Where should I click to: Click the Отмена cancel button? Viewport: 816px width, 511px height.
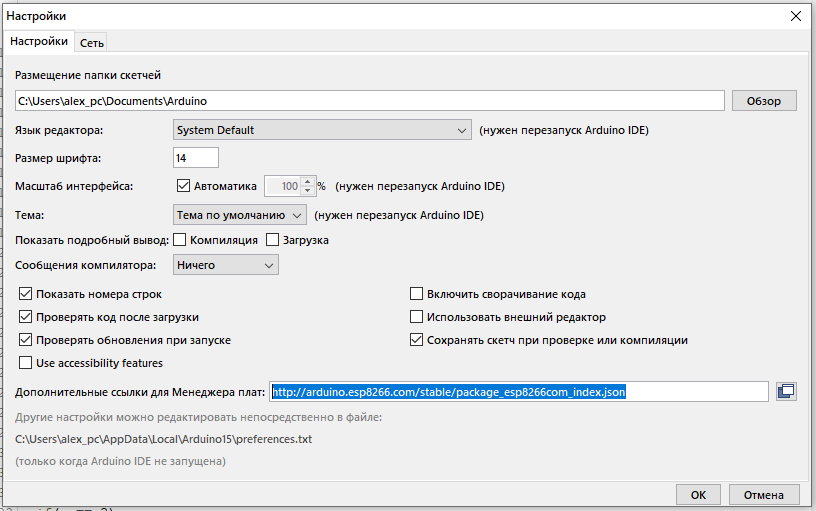764,495
